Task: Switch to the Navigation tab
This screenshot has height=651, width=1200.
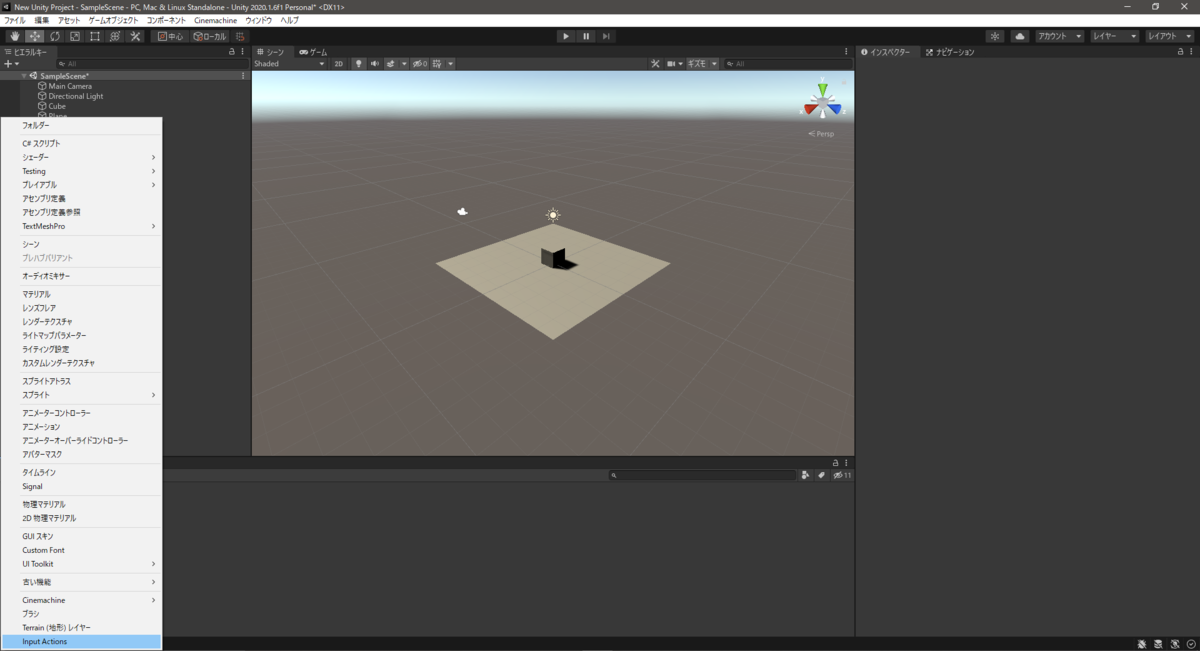Action: [x=949, y=52]
